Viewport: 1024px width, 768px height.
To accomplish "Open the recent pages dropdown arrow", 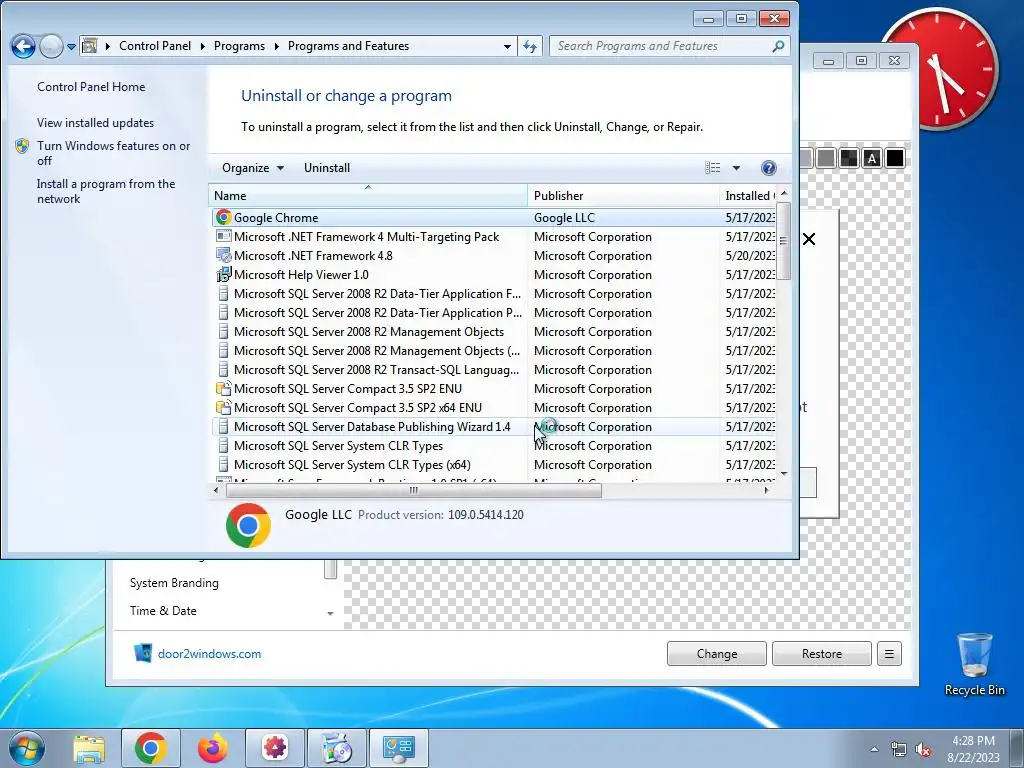I will click(71, 47).
